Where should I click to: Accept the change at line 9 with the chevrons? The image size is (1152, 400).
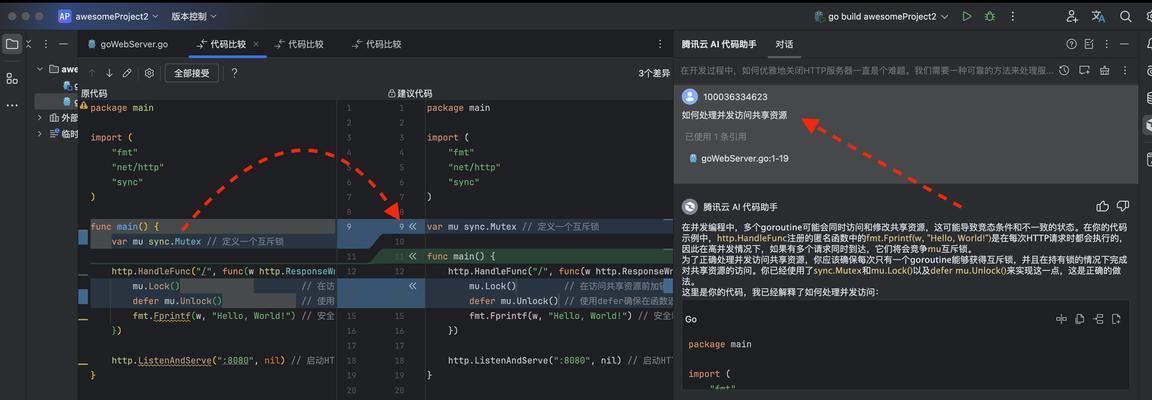(412, 226)
